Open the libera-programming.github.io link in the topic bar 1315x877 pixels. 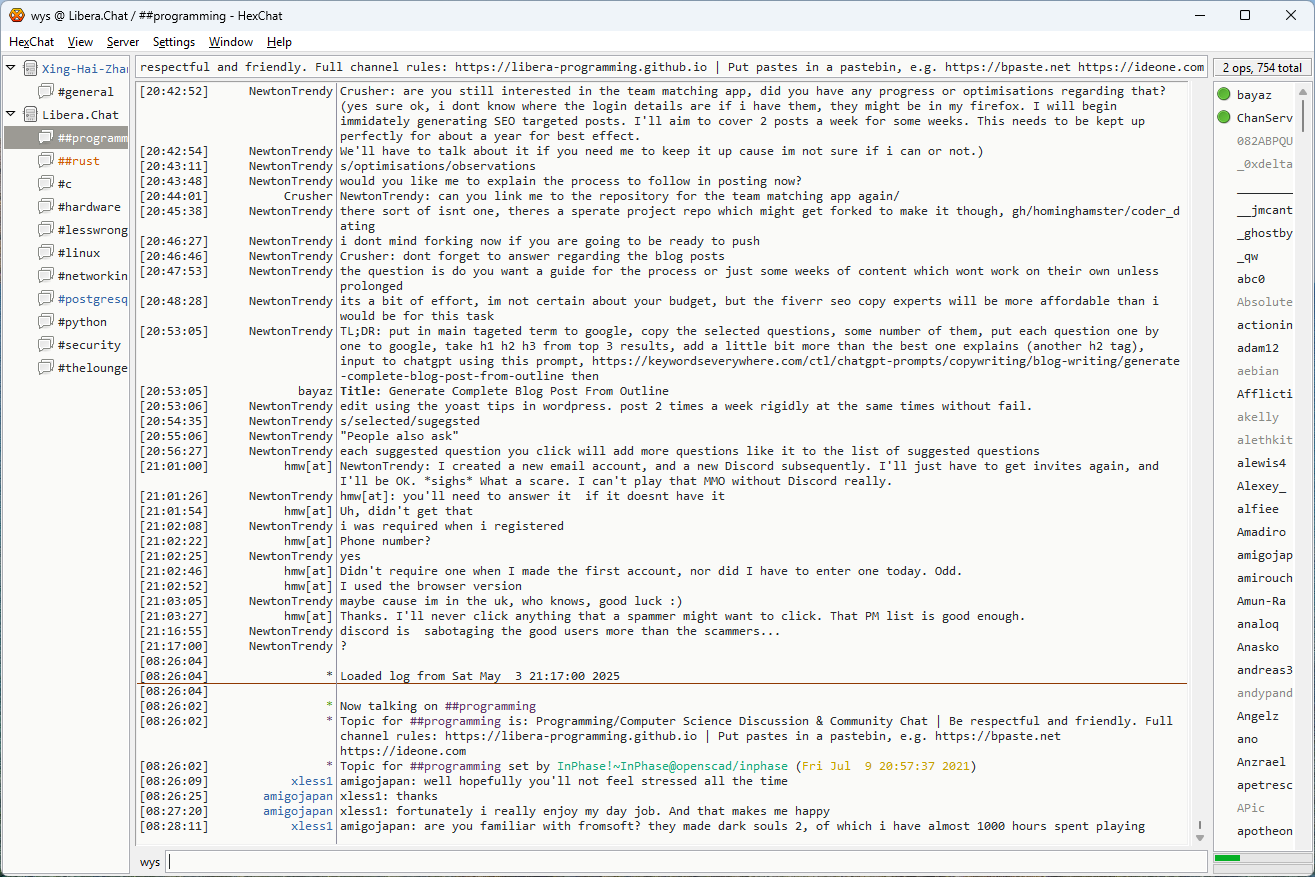point(581,68)
